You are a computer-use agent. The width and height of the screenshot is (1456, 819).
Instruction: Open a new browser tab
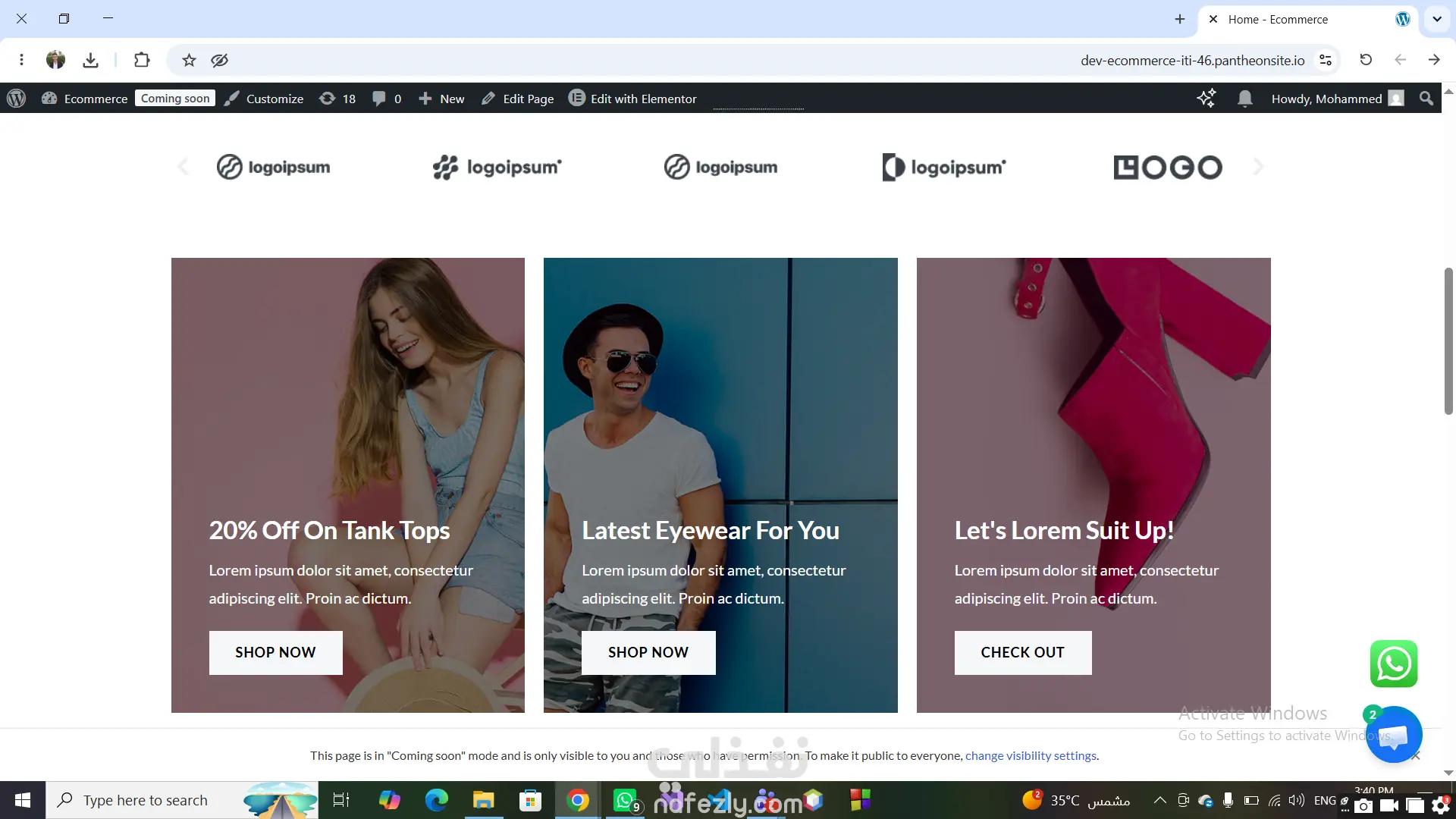(x=1180, y=19)
